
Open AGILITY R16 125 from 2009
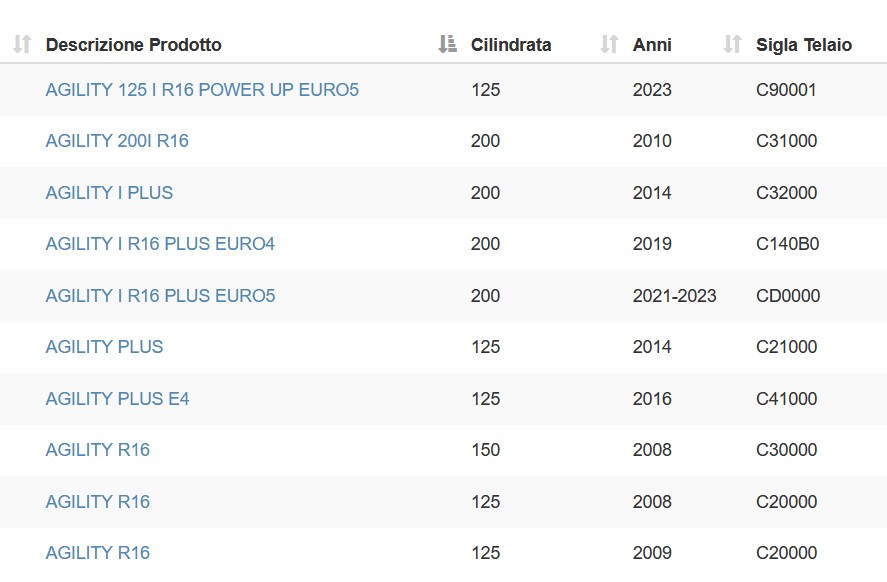point(98,553)
